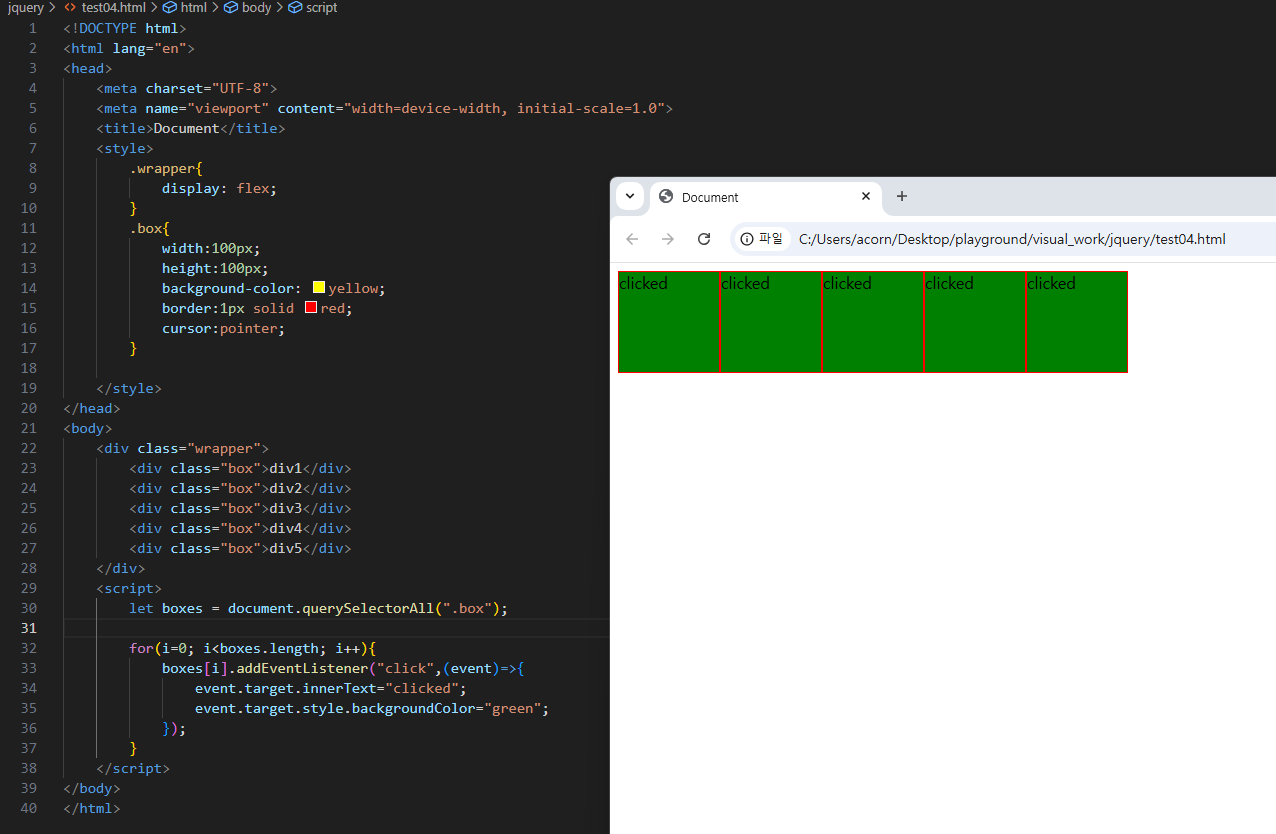Screen dimensions: 1276x834
Task: Click the globe favicon on Document tab
Action: pos(666,197)
